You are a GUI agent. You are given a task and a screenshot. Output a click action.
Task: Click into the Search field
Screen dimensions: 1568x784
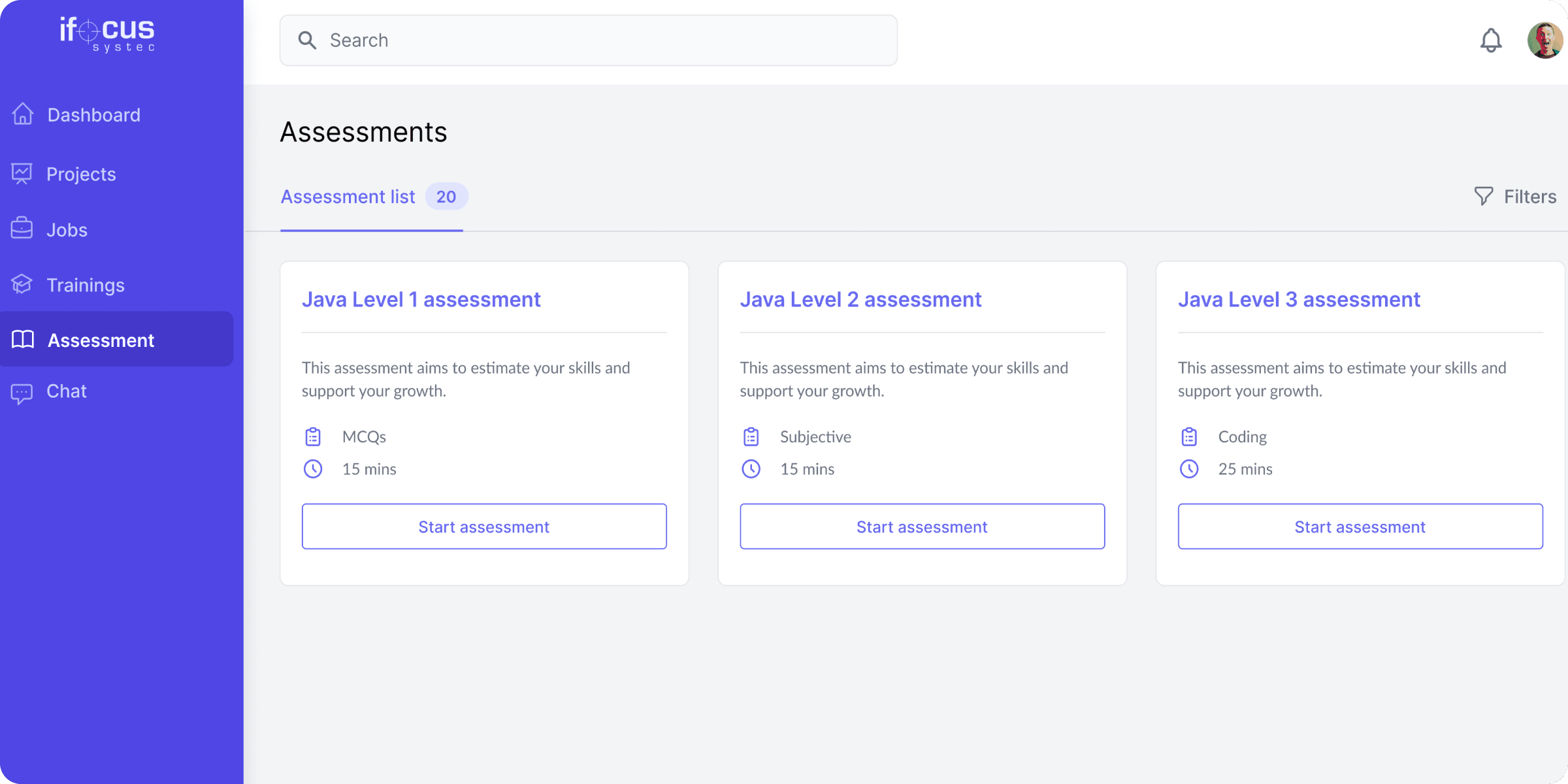[x=589, y=41]
